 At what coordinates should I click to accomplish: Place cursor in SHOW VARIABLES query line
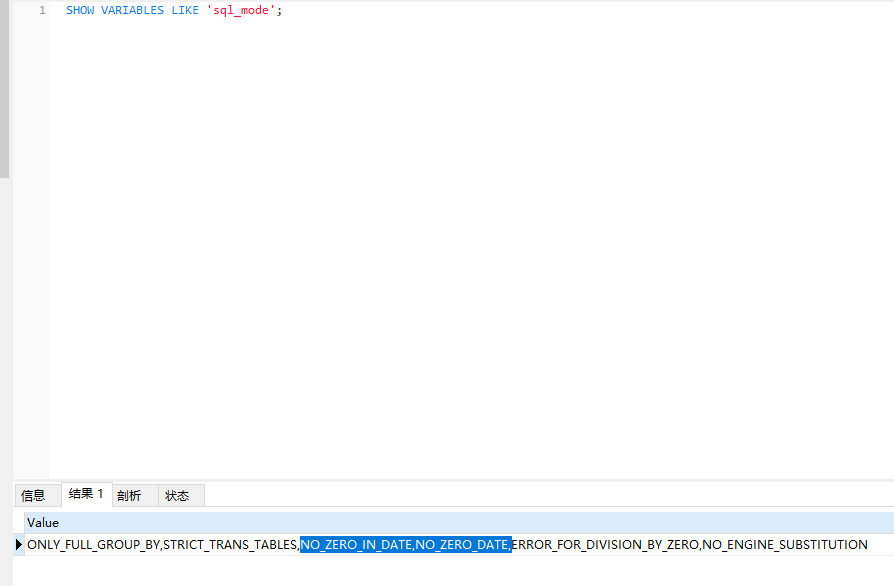(x=174, y=10)
